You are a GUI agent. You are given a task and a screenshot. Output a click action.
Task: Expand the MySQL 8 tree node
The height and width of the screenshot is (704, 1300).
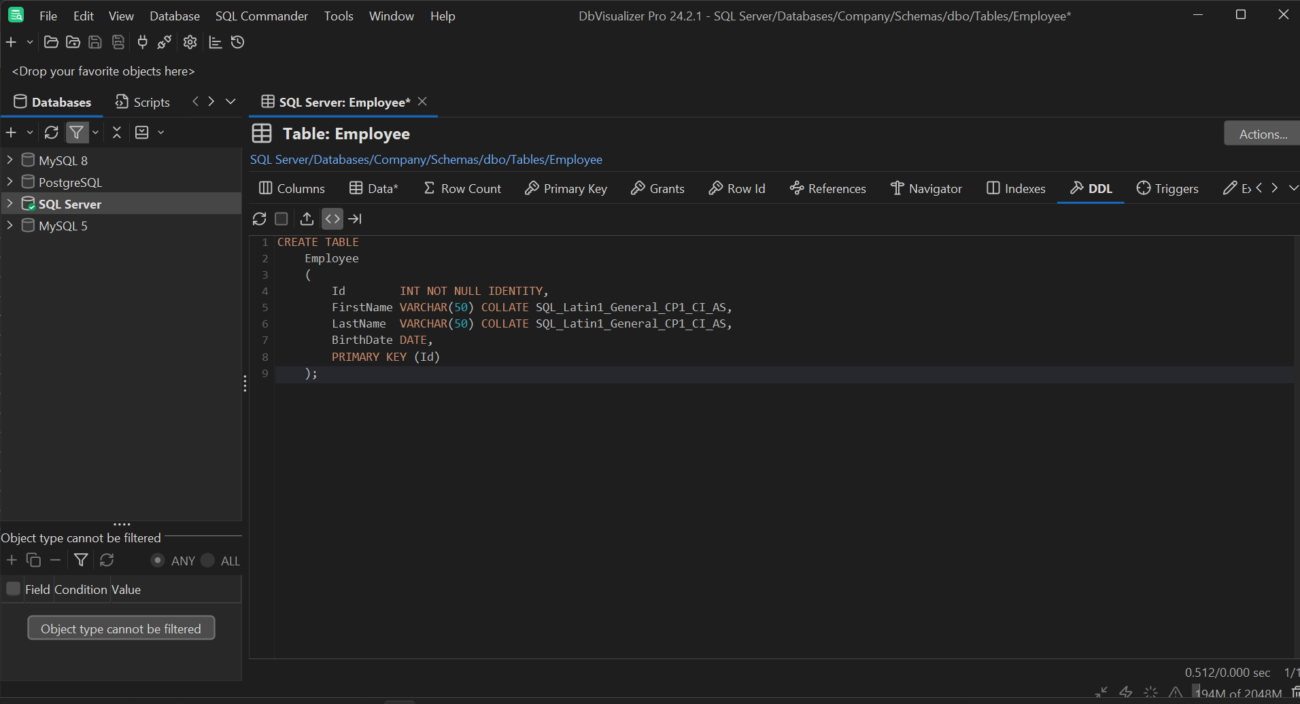(8, 159)
